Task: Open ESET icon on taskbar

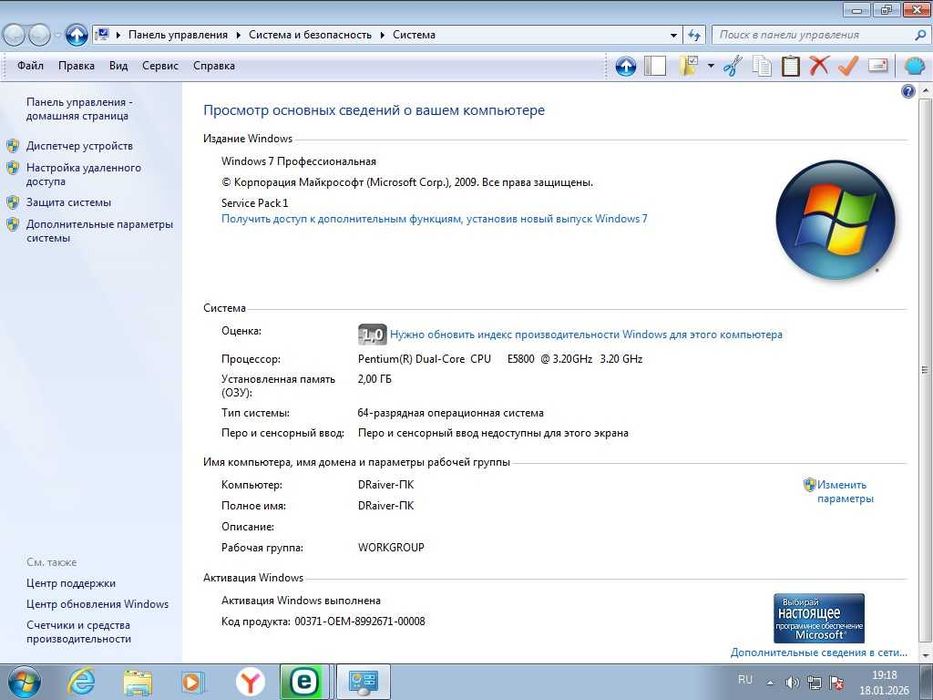Action: click(304, 682)
